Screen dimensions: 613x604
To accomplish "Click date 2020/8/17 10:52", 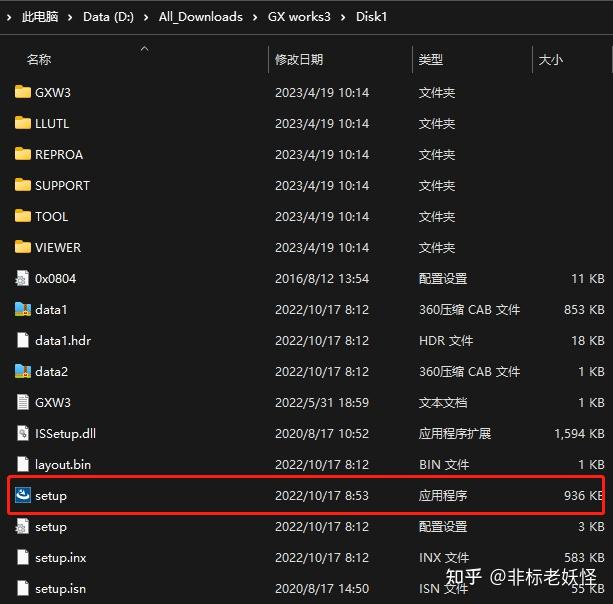I will (x=322, y=433).
